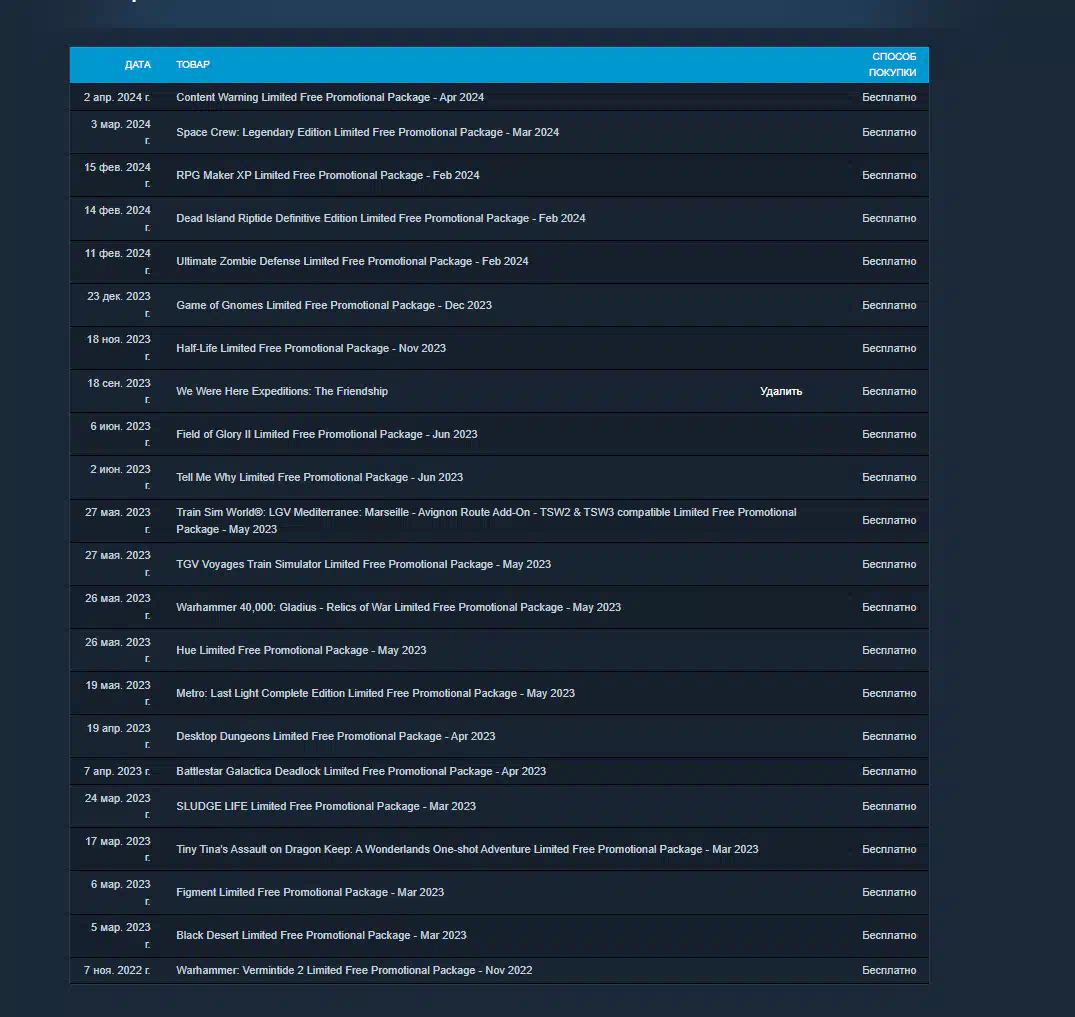
Task: Select Tiny Tina's Assault on Dragon Keep entry
Action: pos(467,850)
